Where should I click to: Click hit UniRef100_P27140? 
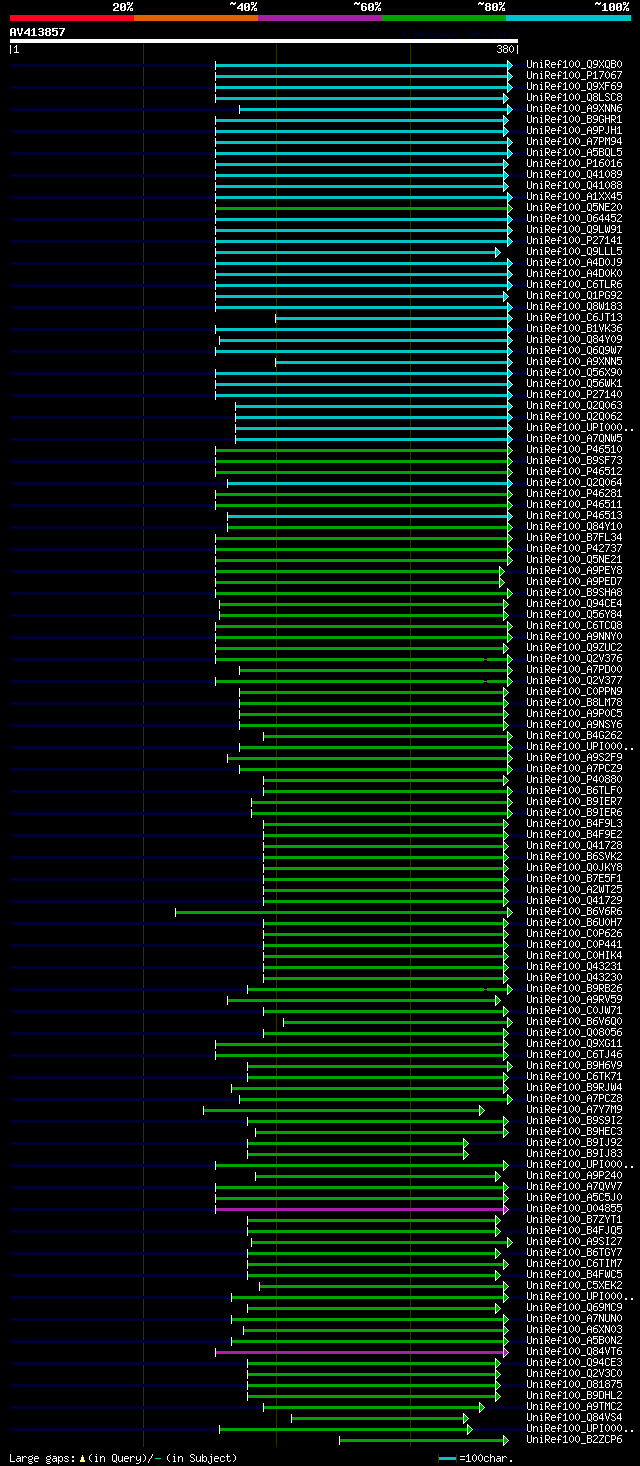[574, 394]
